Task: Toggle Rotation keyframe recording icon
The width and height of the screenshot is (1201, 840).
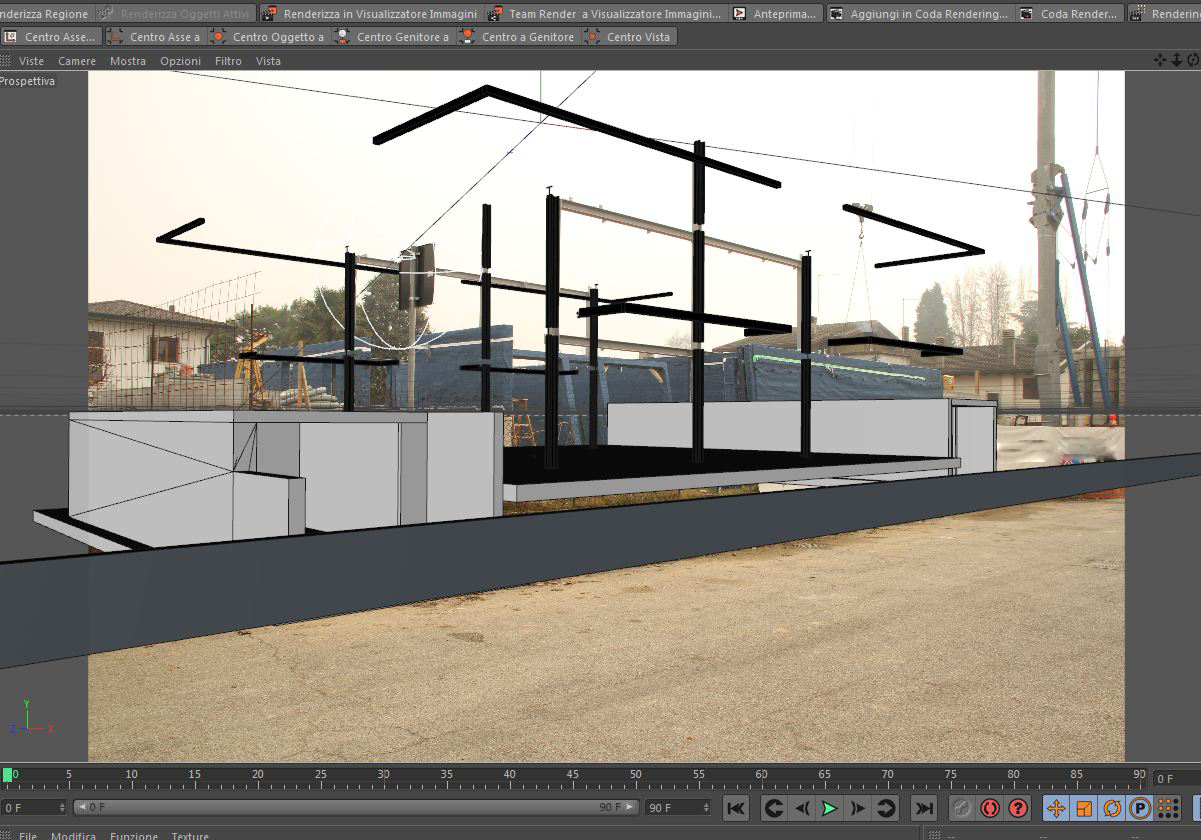Action: [1112, 808]
